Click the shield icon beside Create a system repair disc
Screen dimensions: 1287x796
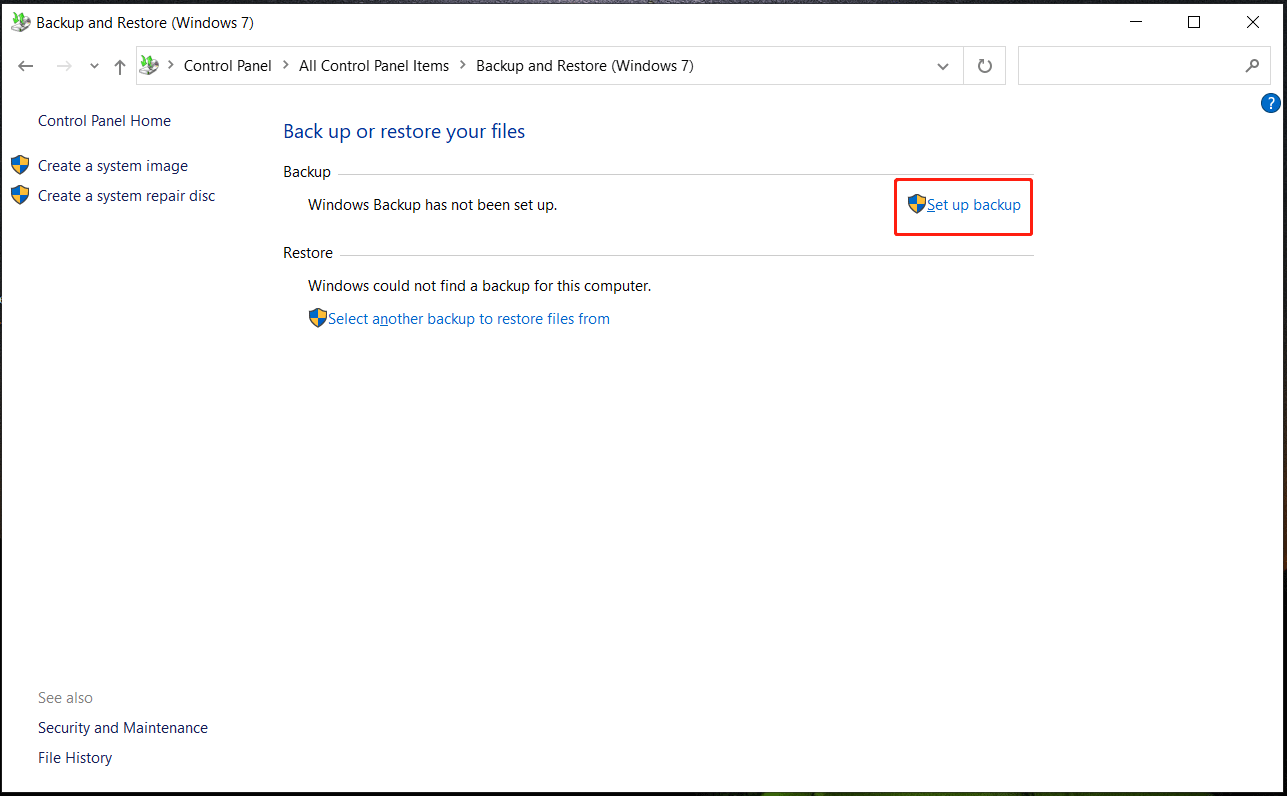tap(19, 194)
